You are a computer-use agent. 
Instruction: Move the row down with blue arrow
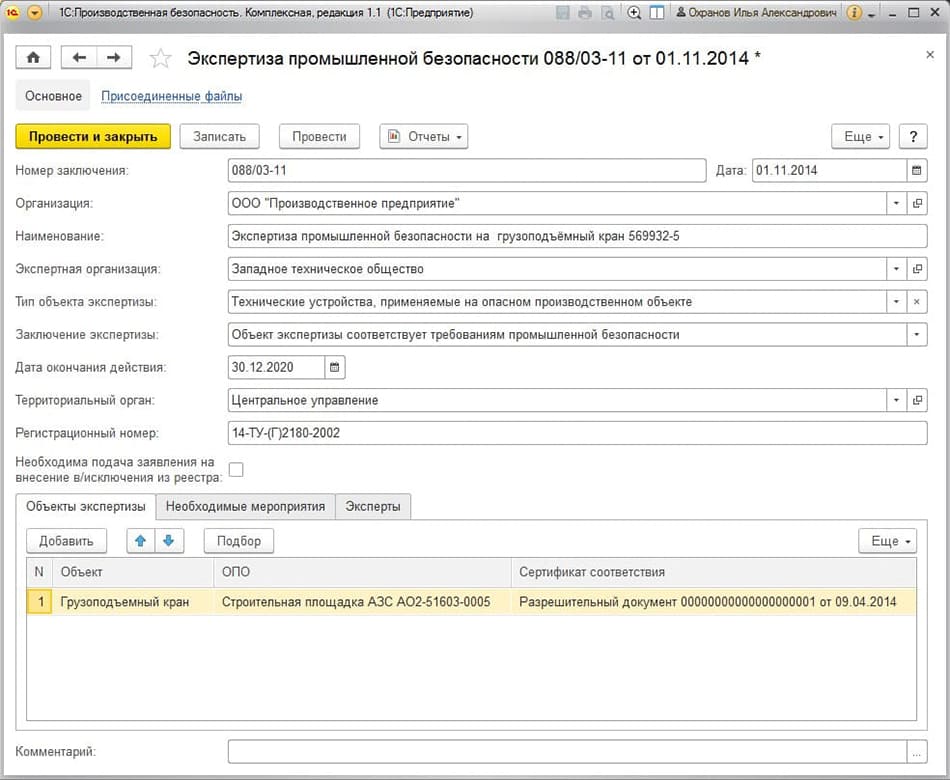[169, 541]
